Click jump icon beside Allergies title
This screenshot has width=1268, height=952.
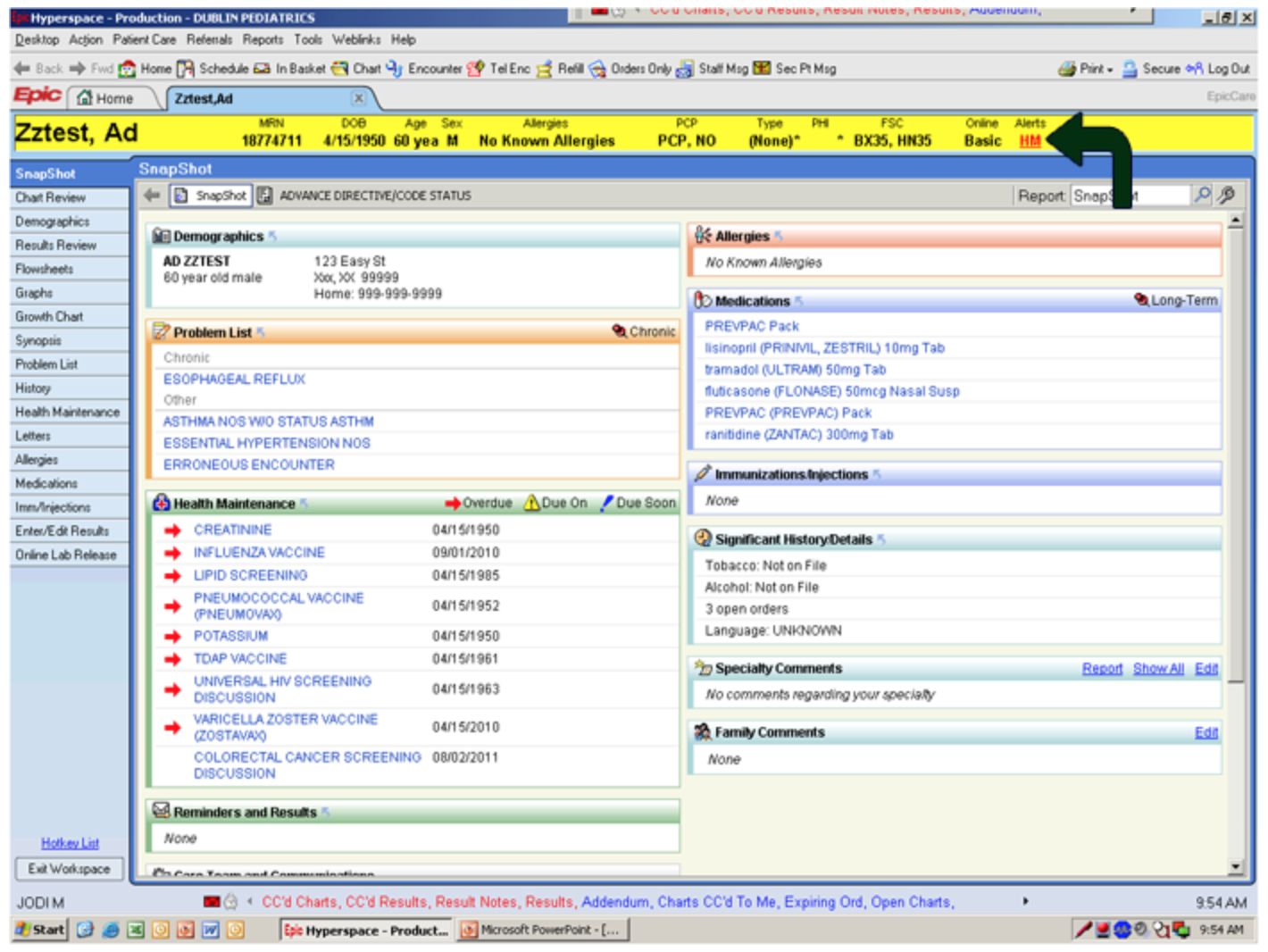(778, 236)
